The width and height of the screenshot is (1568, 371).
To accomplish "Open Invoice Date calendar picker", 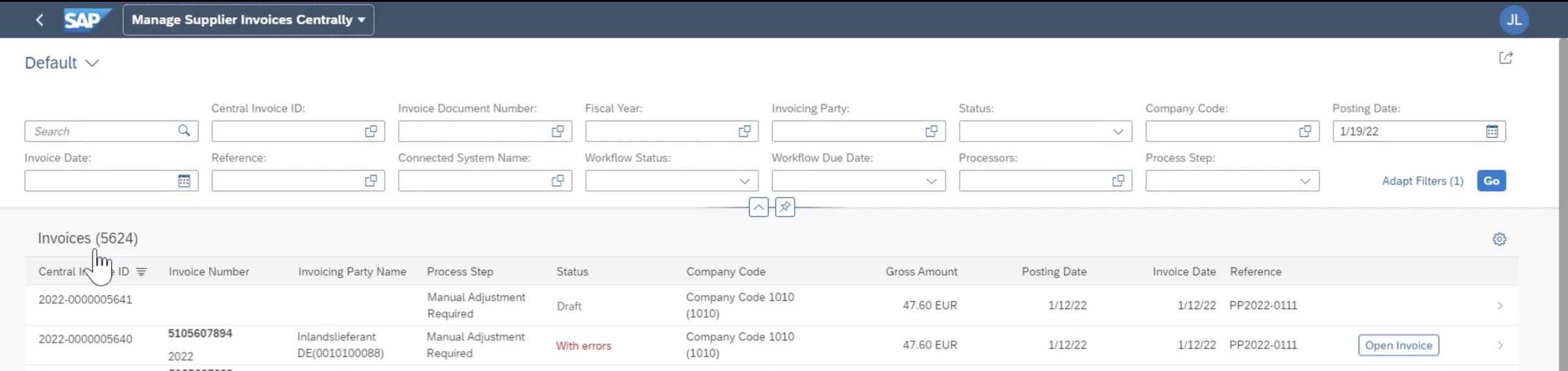I will click(x=184, y=181).
